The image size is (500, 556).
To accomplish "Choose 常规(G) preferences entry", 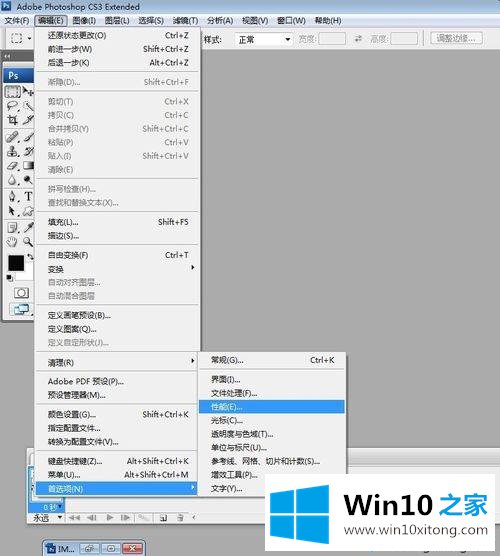I will [x=272, y=360].
